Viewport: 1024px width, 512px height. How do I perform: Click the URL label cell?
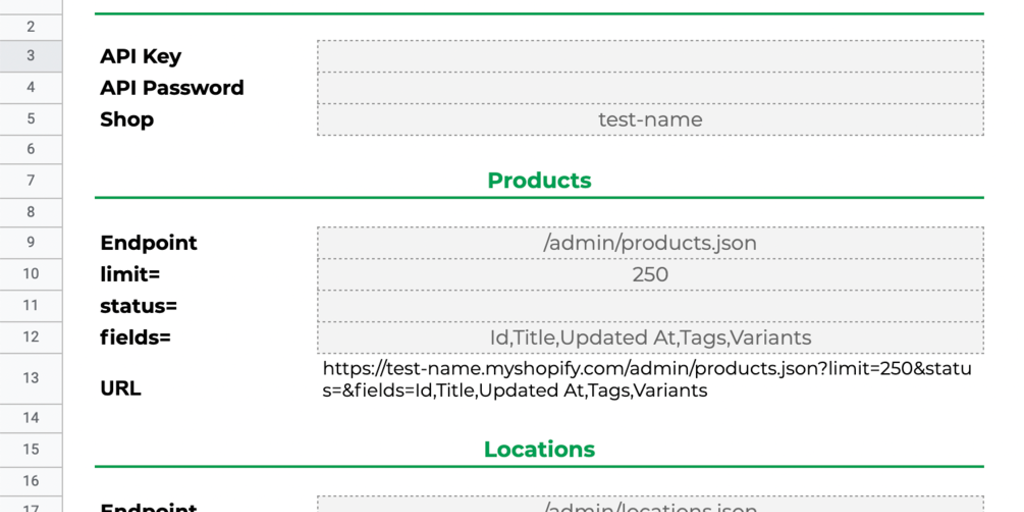(x=121, y=388)
